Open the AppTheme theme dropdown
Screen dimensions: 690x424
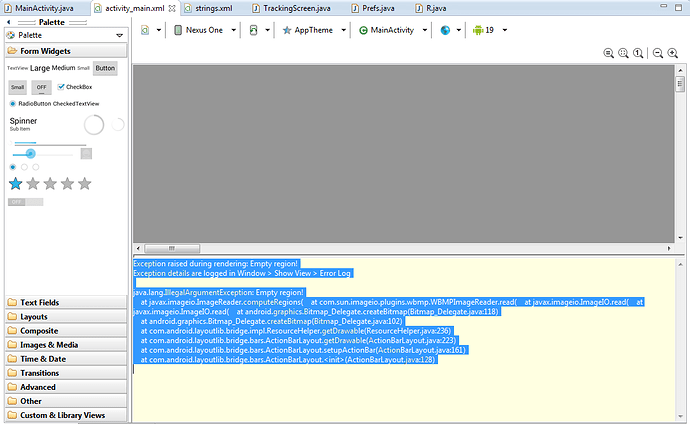click(315, 30)
